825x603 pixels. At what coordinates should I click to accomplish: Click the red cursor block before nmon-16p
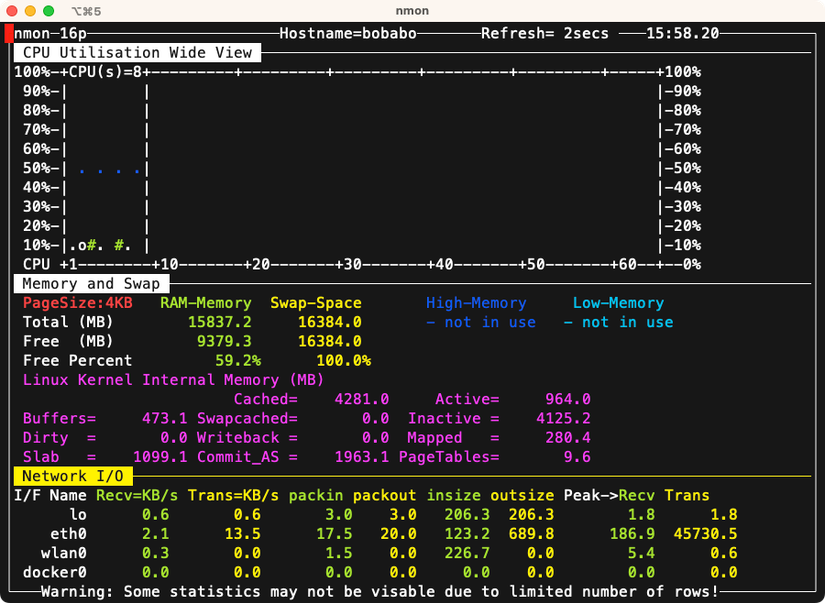tap(9, 33)
